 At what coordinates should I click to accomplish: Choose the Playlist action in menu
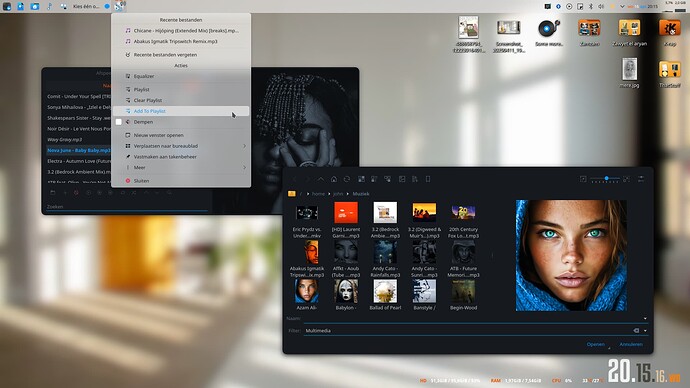coord(181,89)
